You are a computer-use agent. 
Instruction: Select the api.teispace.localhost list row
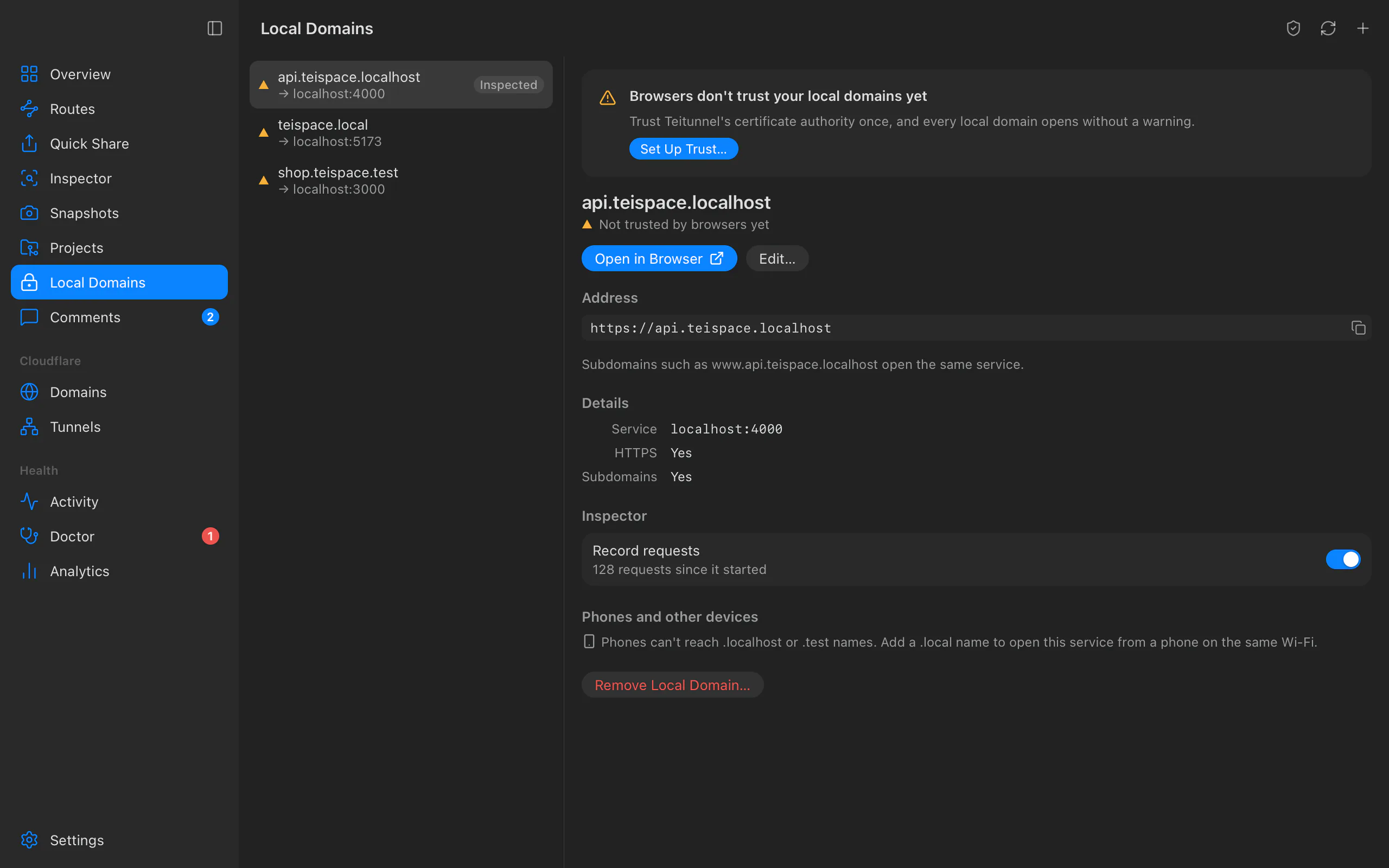coord(400,85)
